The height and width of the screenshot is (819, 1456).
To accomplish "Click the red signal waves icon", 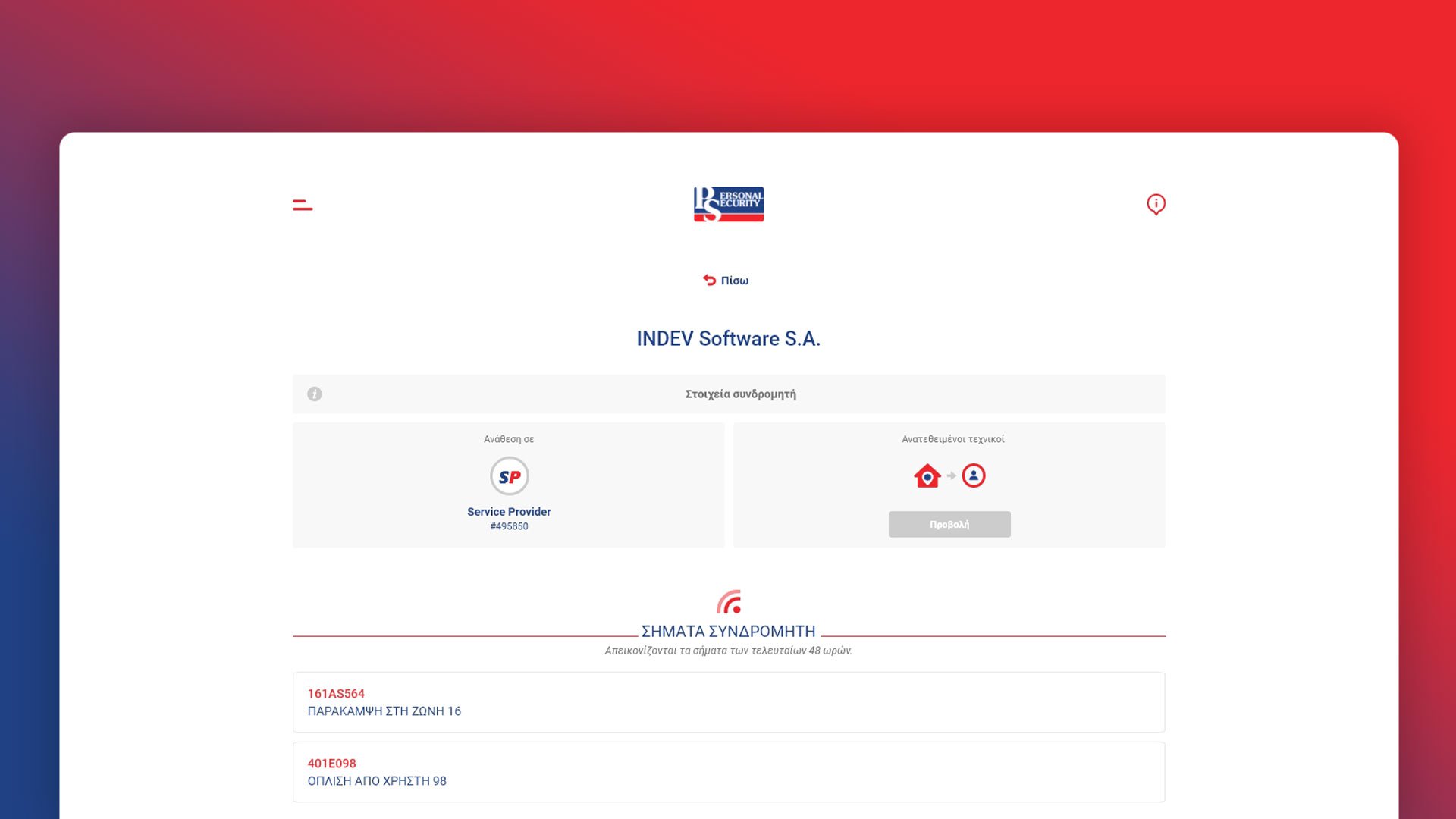I will [729, 602].
